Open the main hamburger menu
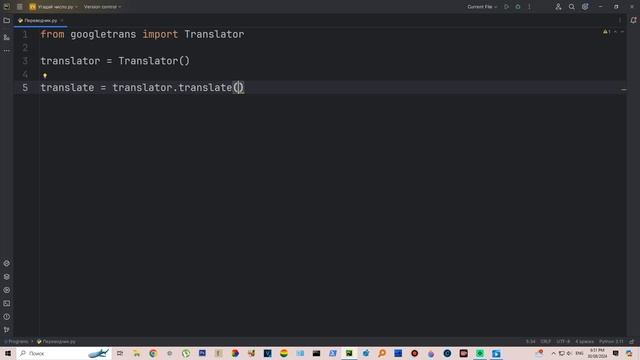640x360 pixels. [20, 7]
